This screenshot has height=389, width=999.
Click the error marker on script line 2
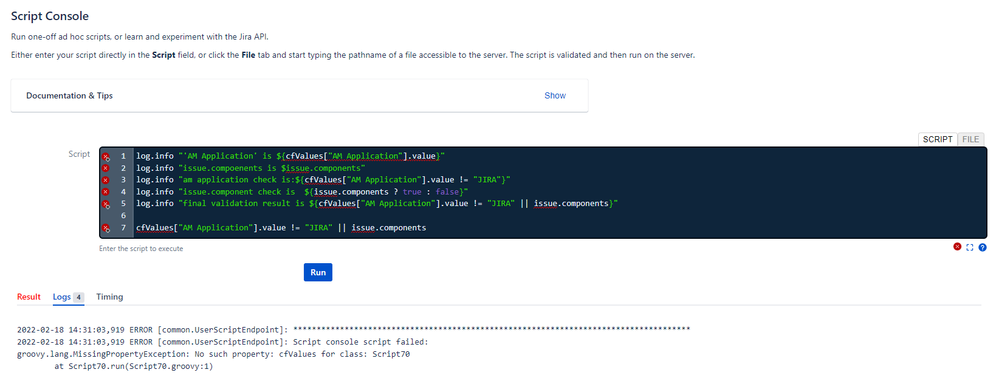tap(106, 167)
